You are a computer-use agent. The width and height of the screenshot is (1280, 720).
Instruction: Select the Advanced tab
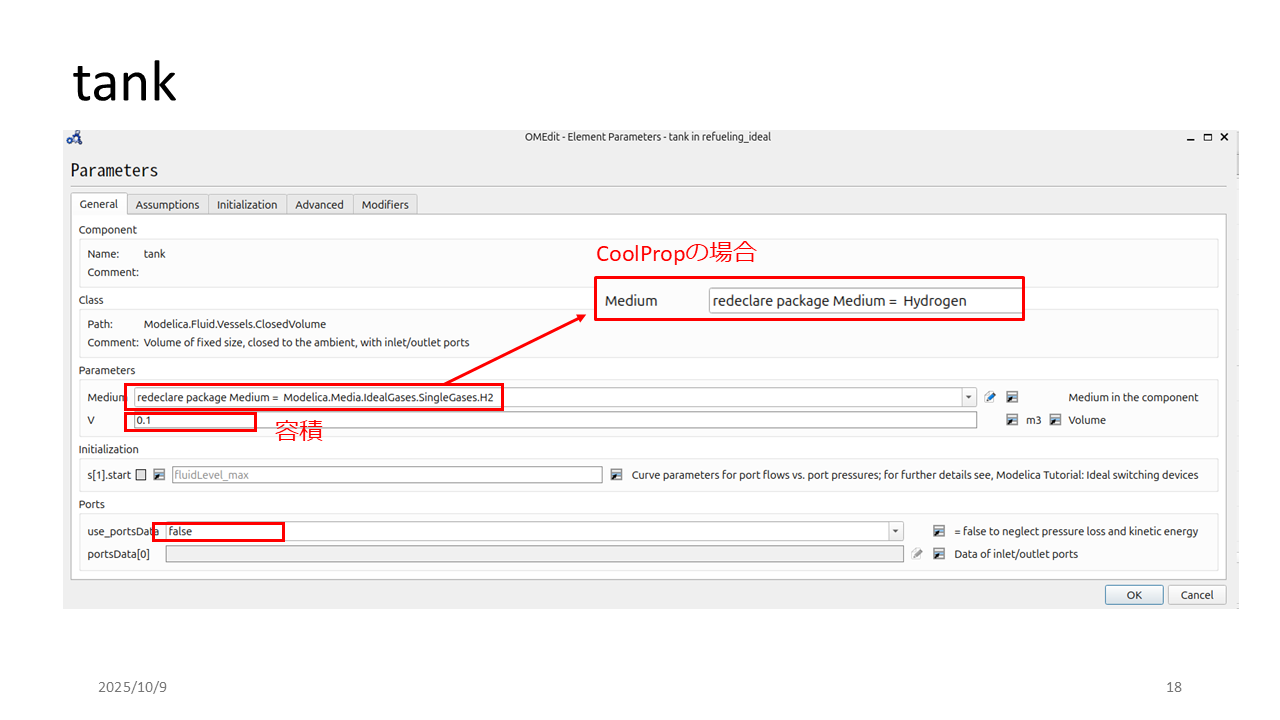319,204
